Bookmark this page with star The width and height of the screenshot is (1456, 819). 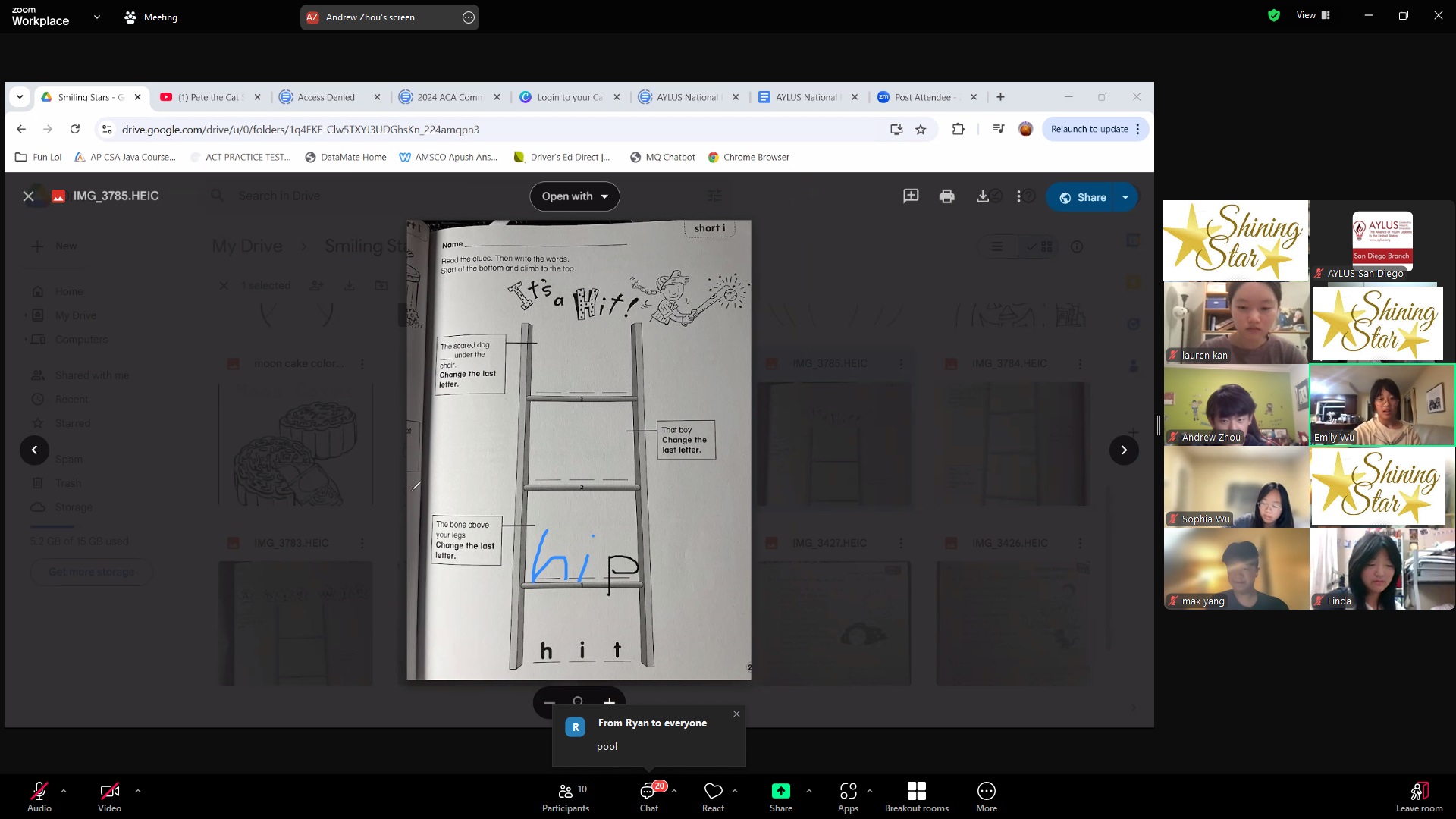click(x=921, y=130)
